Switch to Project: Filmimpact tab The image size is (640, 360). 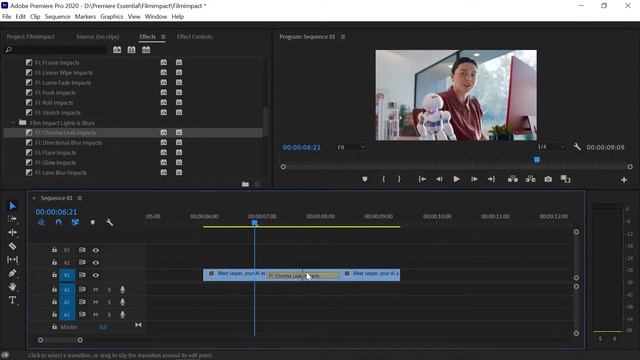[31, 37]
